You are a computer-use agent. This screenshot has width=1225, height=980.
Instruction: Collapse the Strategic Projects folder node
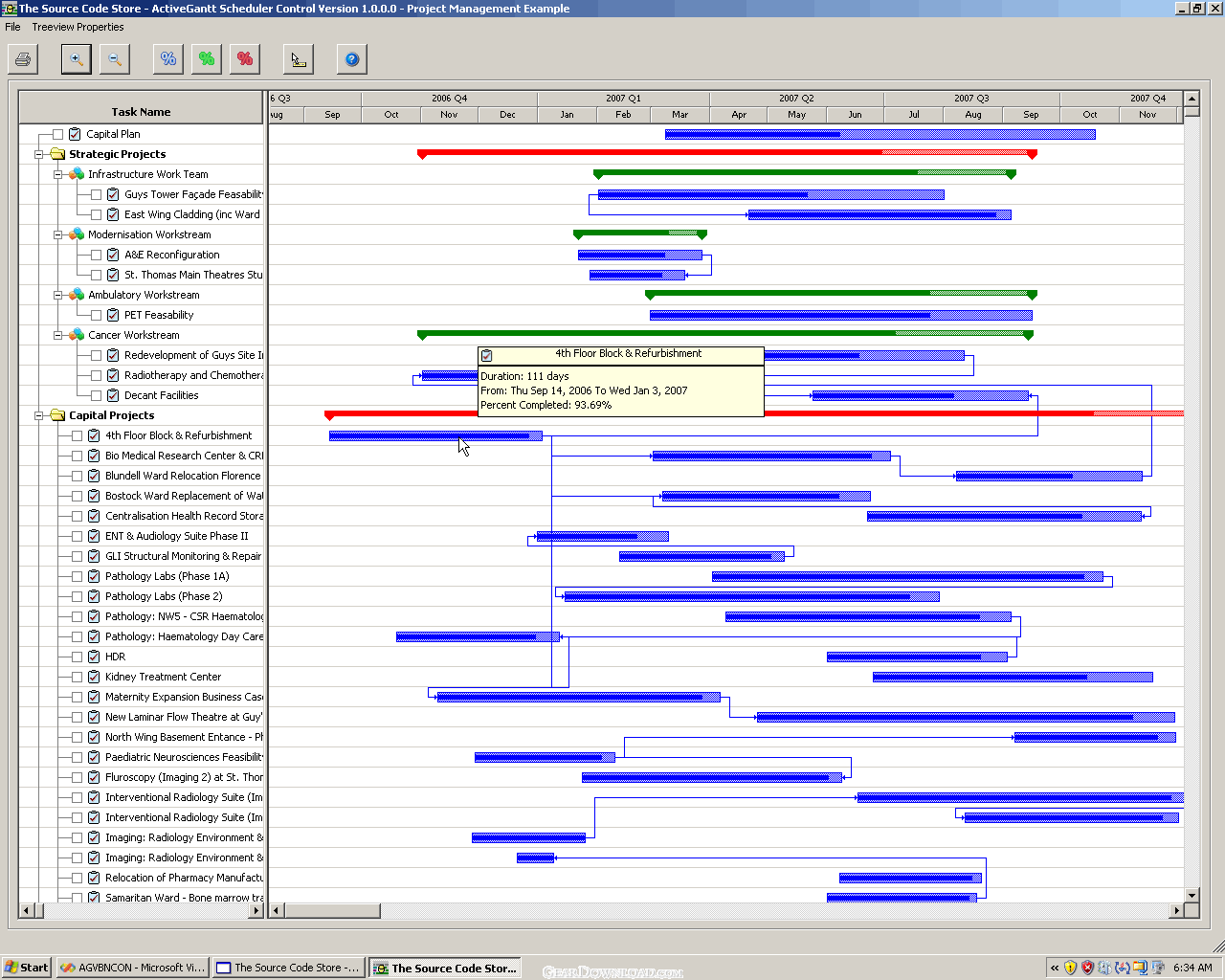[39, 154]
